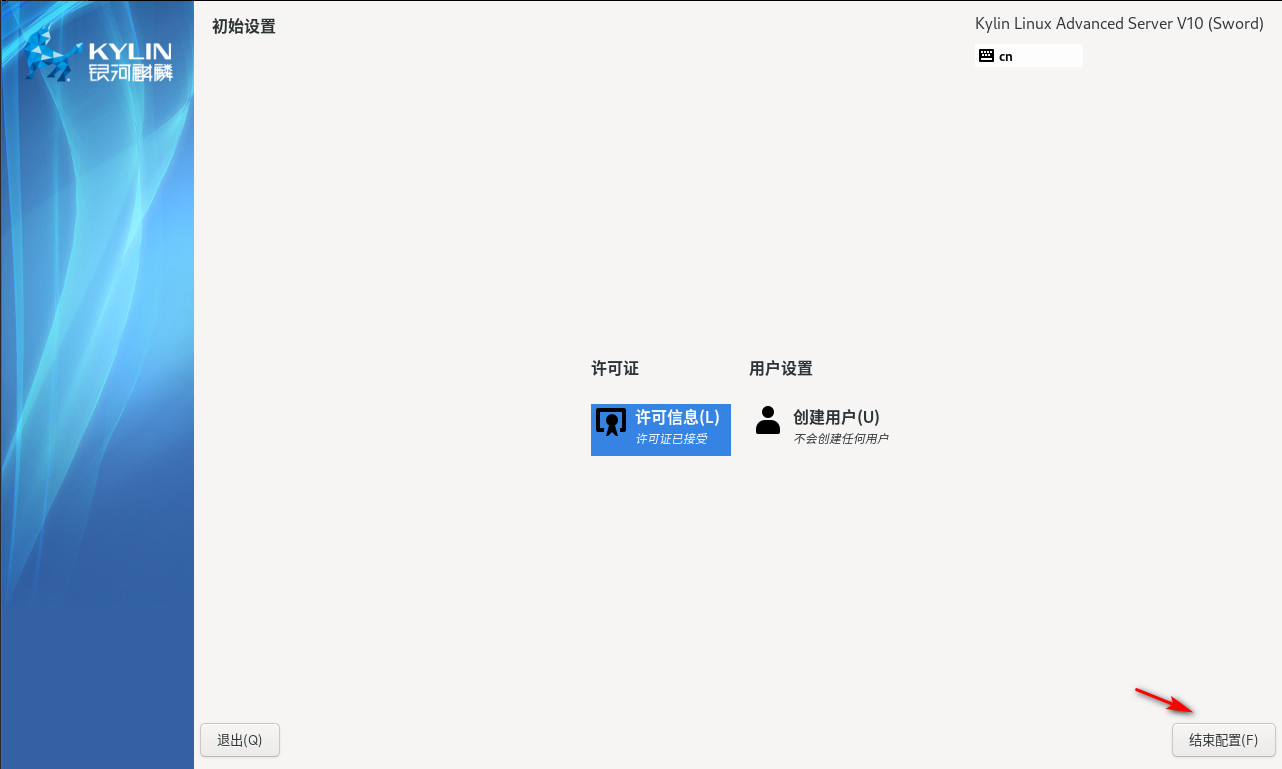Click the 许可证已接受 status text

point(671,439)
